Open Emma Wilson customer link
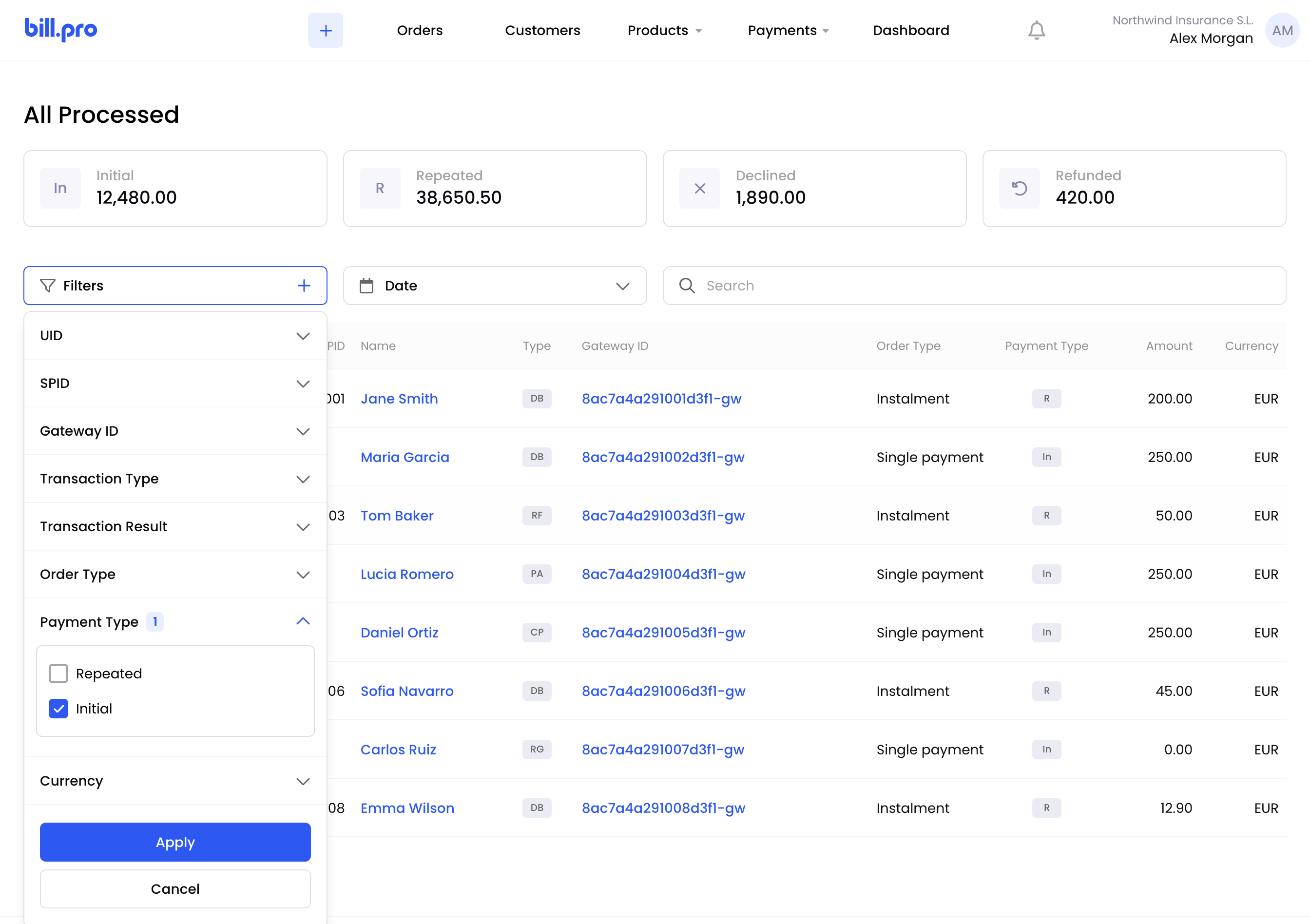Viewport: 1310px width, 924px height. [x=407, y=808]
